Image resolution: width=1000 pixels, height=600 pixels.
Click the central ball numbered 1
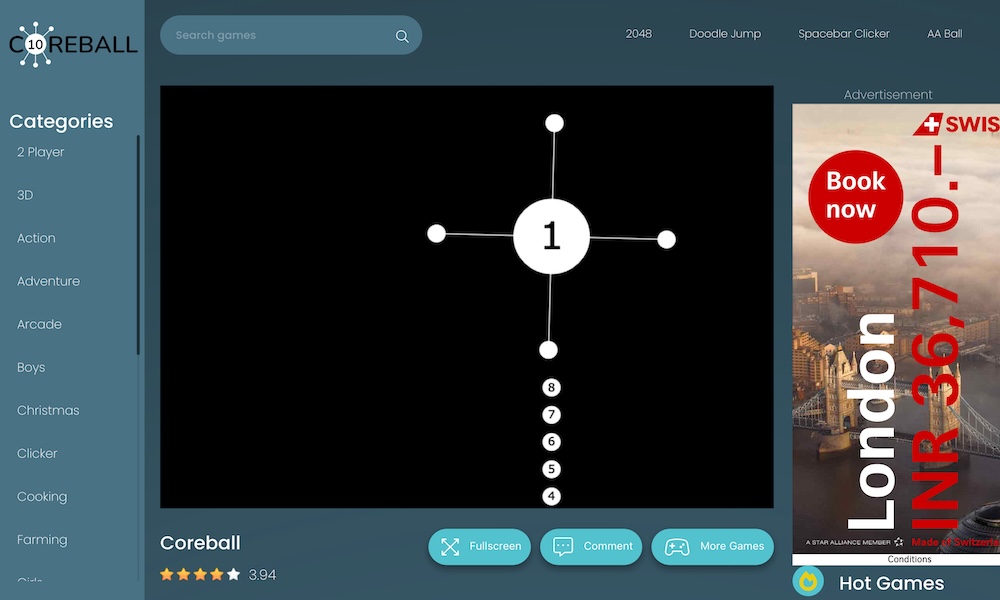click(551, 236)
